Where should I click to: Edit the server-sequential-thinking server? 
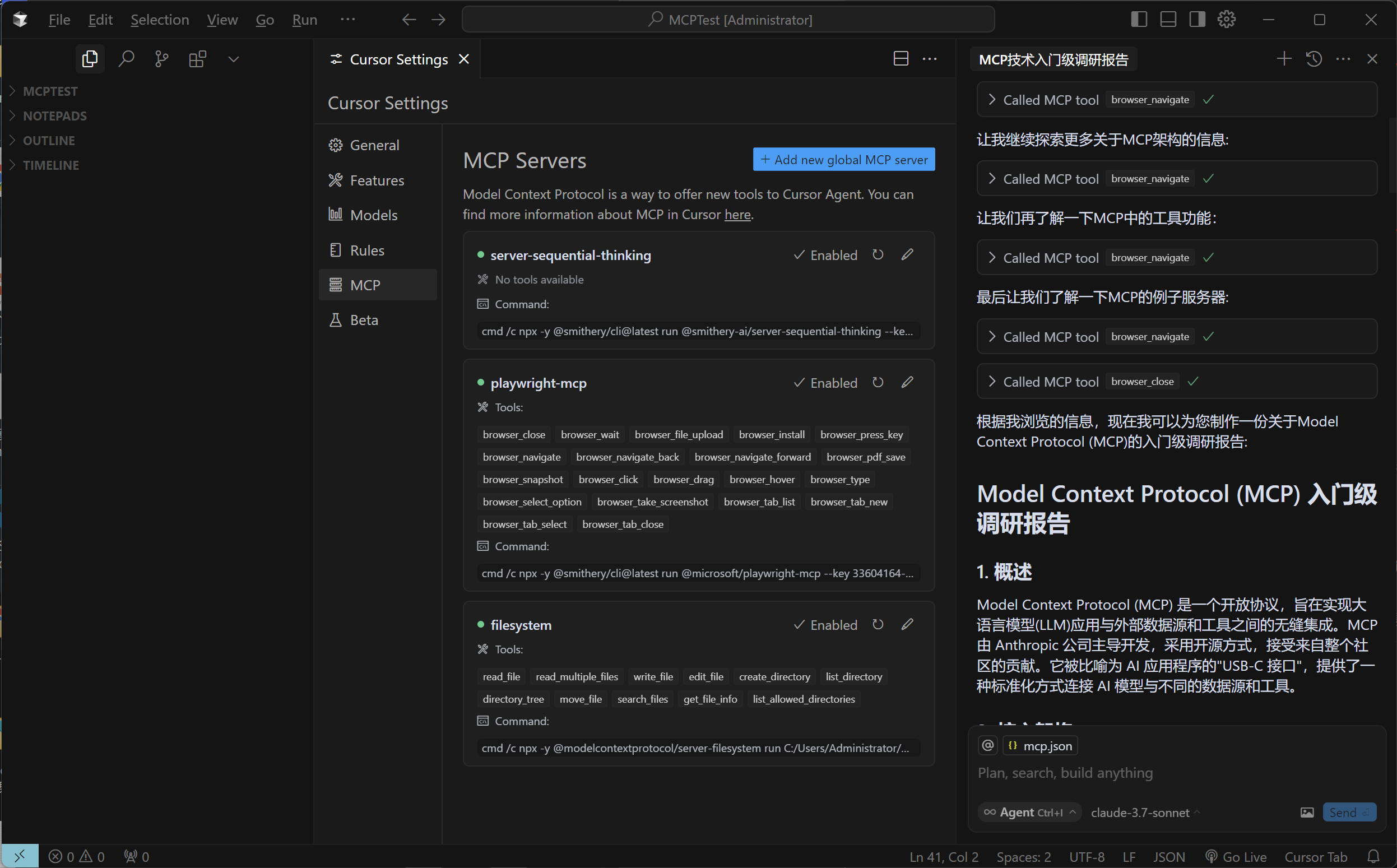(907, 254)
